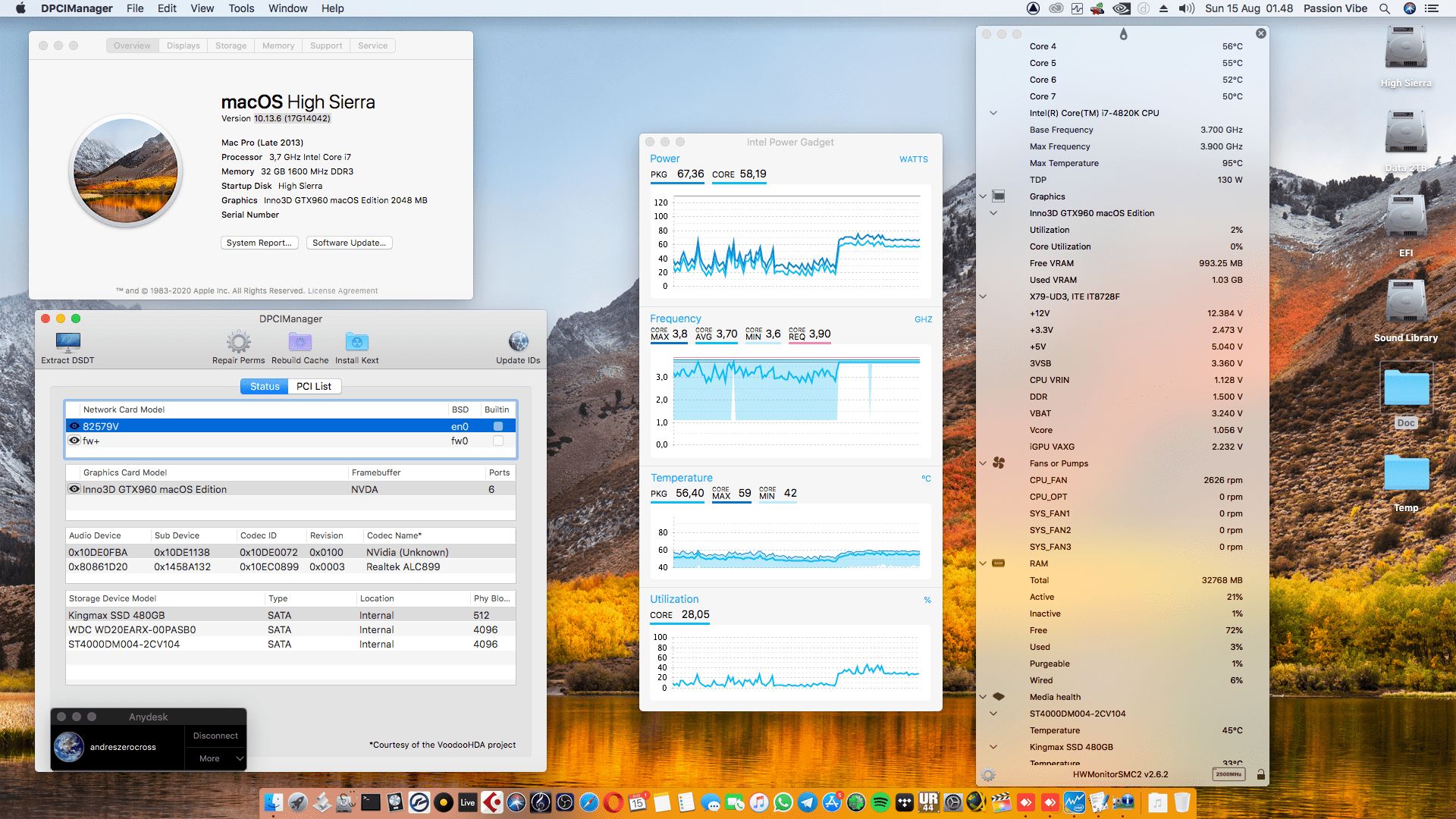The image size is (1456, 819).
Task: Select the Realtek ALC899 audio row
Action: [x=290, y=566]
